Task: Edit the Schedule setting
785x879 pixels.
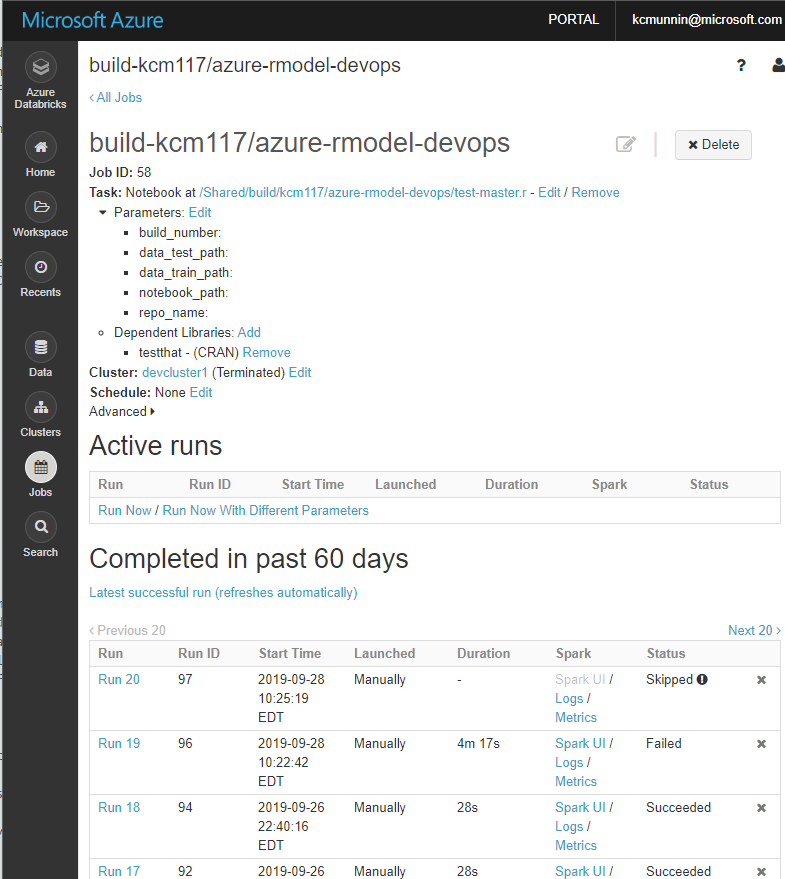Action: pyautogui.click(x=201, y=392)
